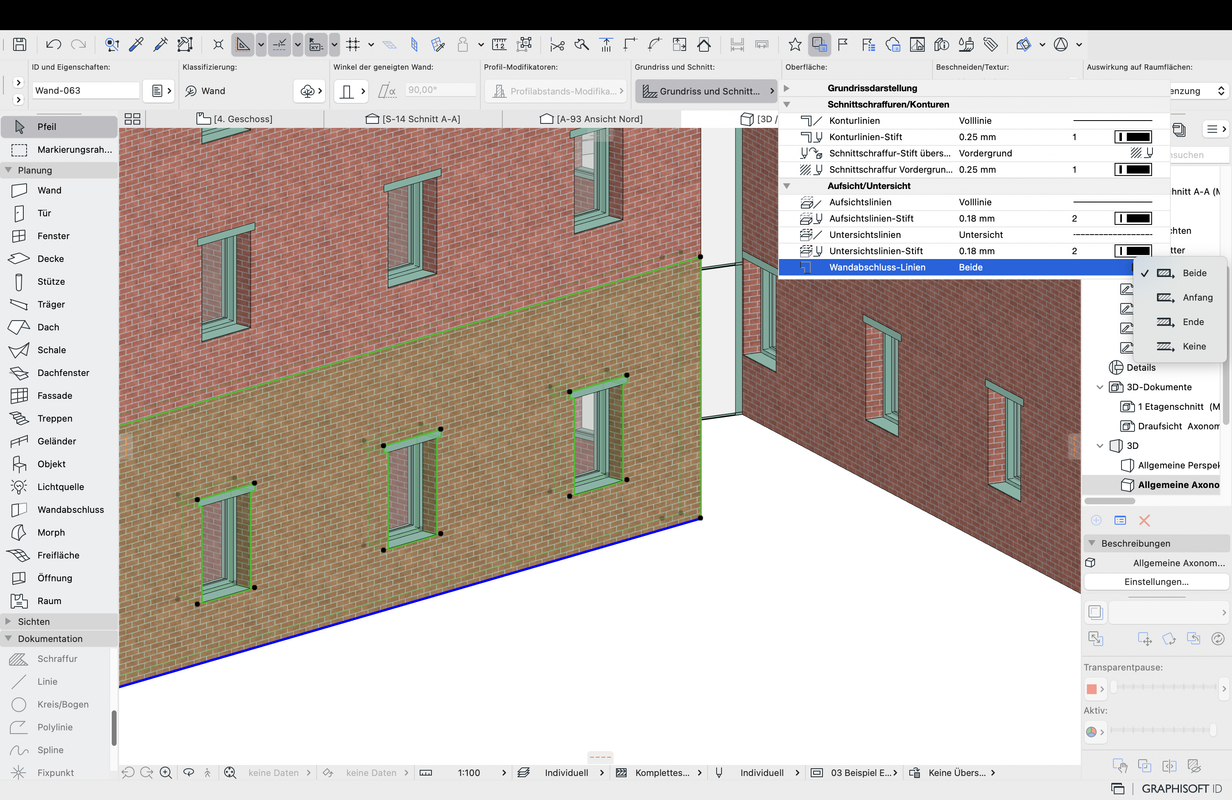Screen dimensions: 1232x800
Task: Select Draufsicht Axonom item in navigator
Action: tap(1169, 426)
